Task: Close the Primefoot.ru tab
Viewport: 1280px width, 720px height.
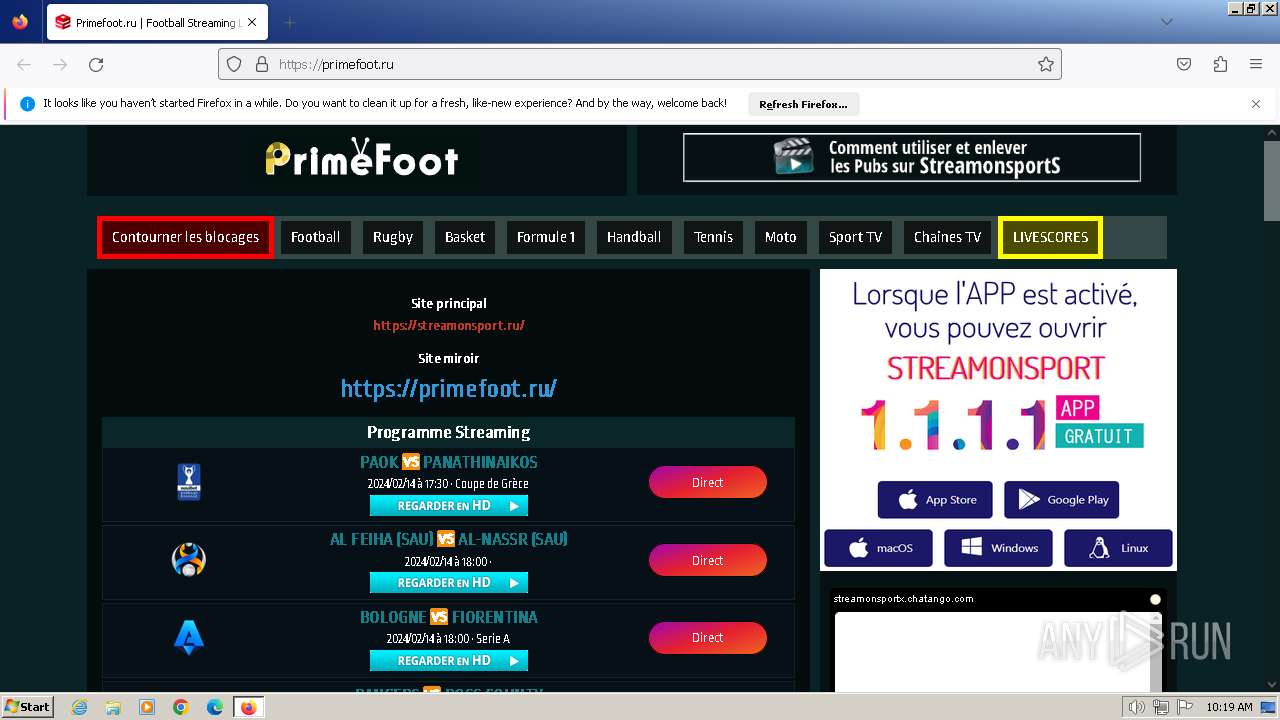Action: tap(251, 22)
